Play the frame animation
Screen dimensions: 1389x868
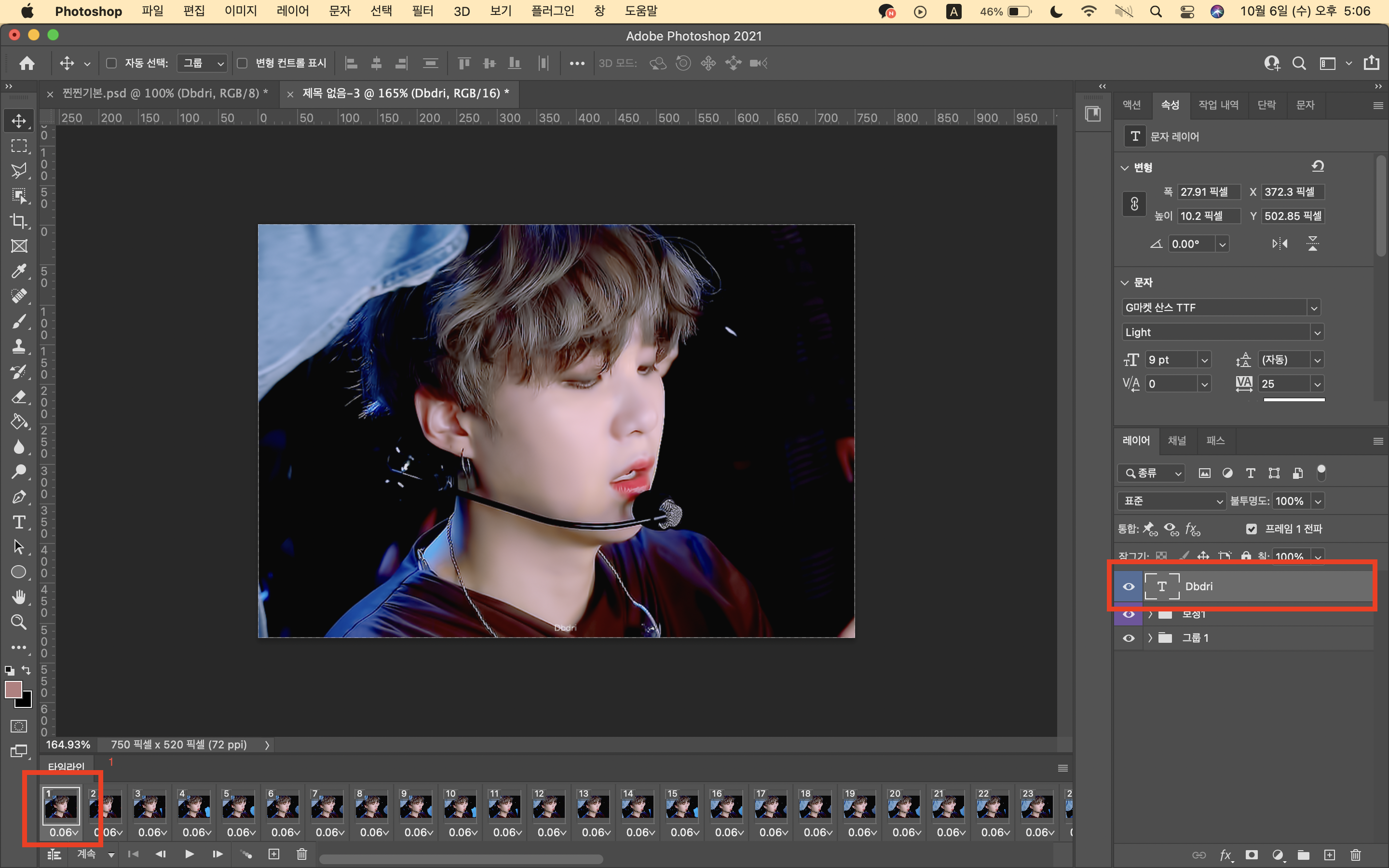point(190,854)
